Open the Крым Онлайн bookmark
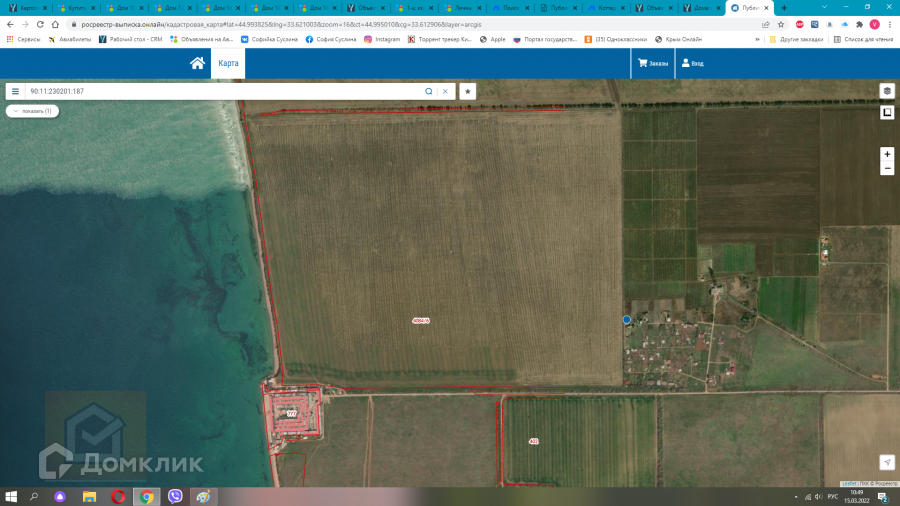Image resolution: width=900 pixels, height=506 pixels. [678, 40]
